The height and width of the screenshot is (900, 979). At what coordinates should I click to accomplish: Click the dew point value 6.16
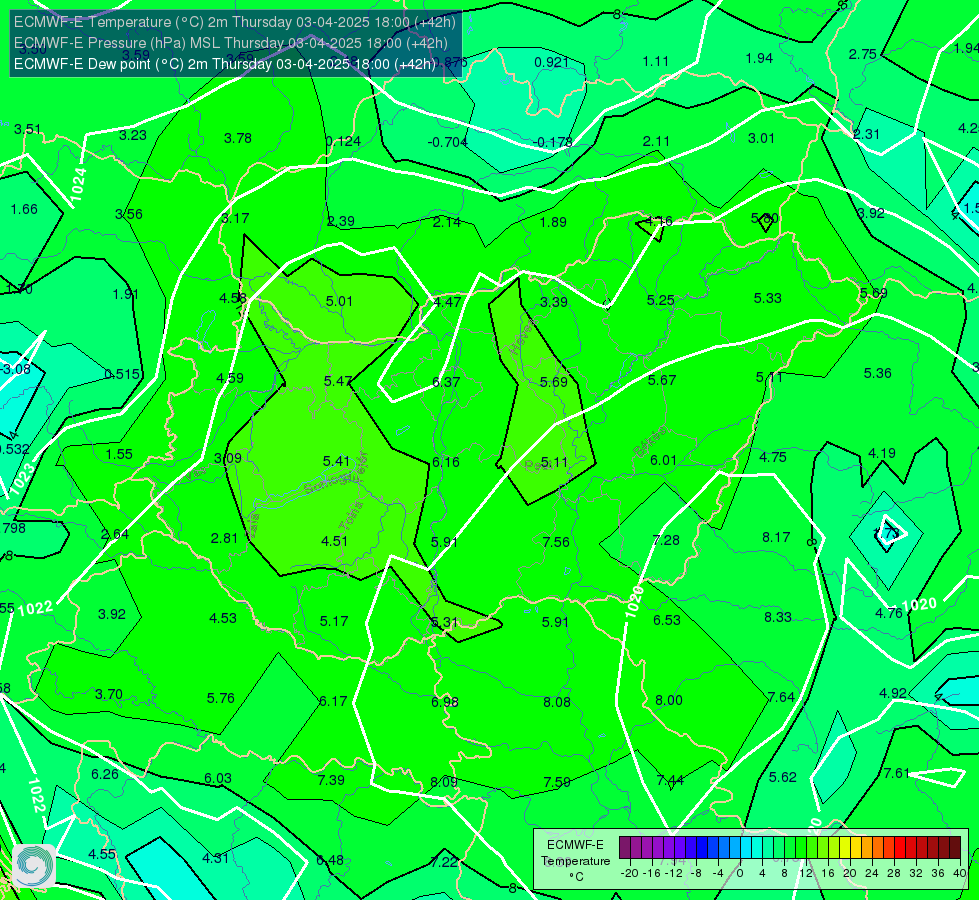(x=446, y=462)
